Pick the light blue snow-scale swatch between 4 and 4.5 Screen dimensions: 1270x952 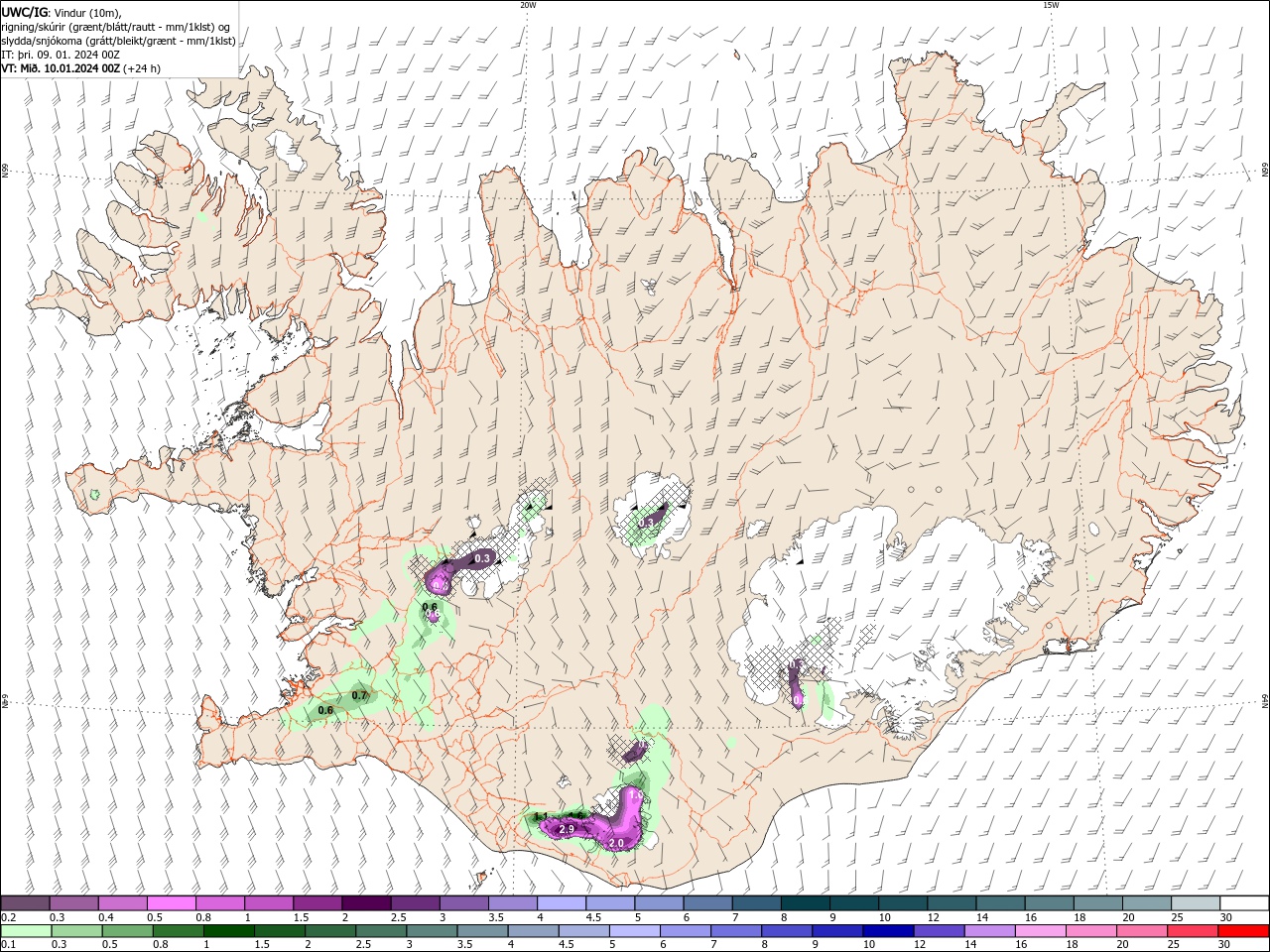[562, 903]
